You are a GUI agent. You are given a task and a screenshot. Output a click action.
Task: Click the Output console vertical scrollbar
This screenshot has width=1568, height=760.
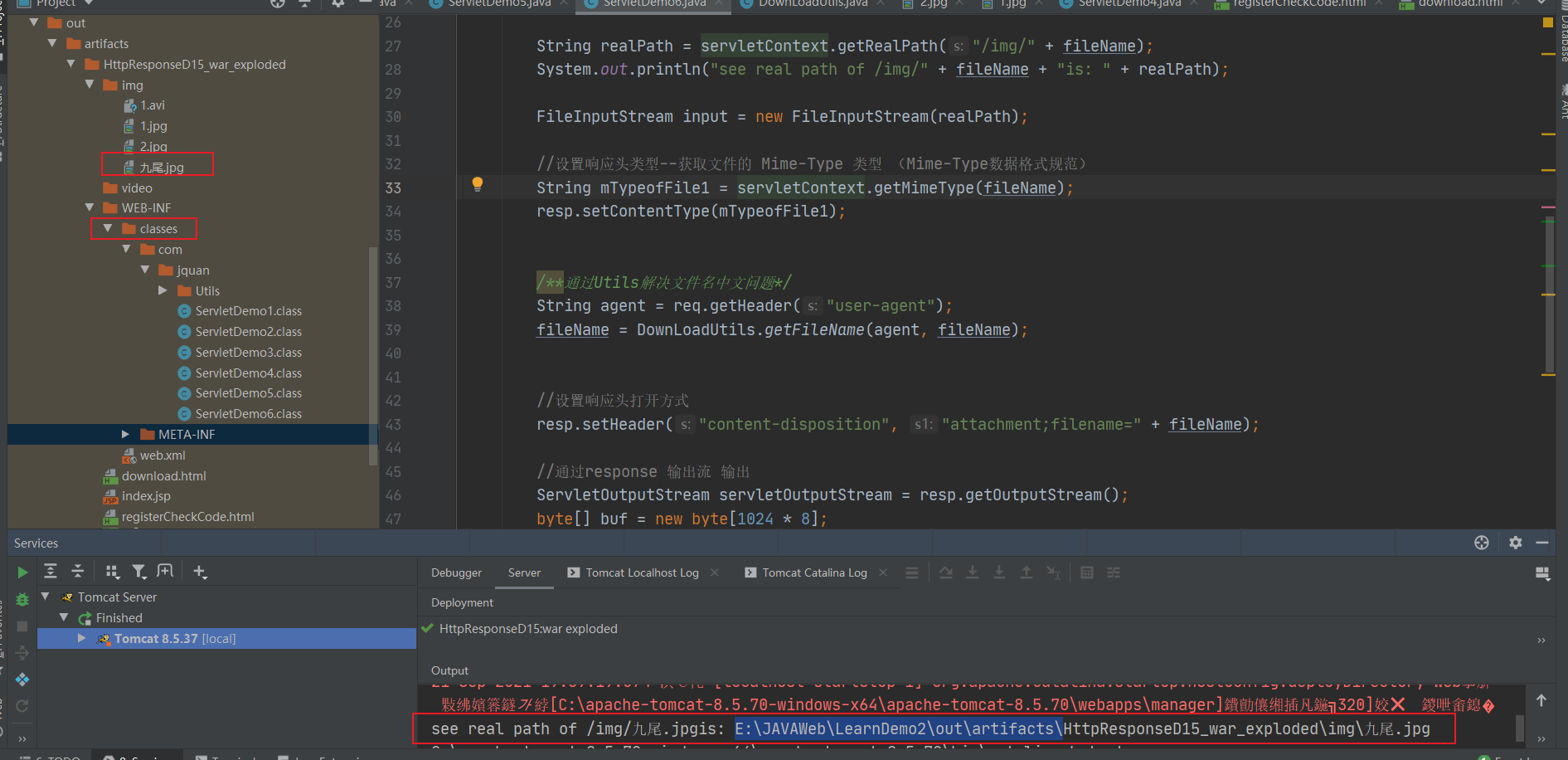(1520, 728)
